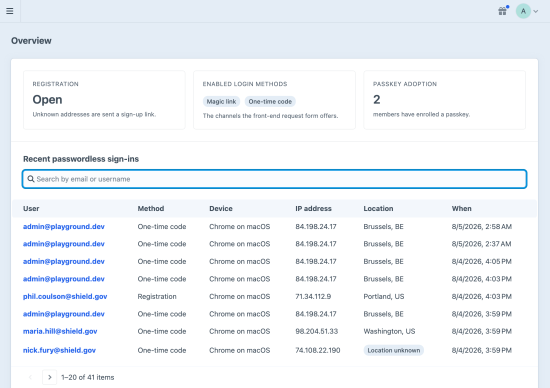Open the gift what's-new icon

click(x=502, y=11)
